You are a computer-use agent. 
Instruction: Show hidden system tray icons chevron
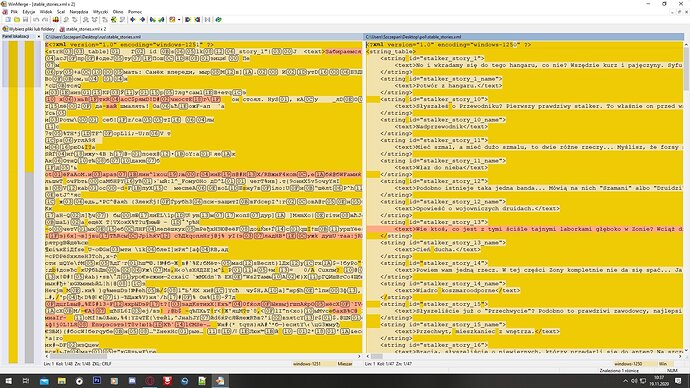pyautogui.click(x=625, y=381)
